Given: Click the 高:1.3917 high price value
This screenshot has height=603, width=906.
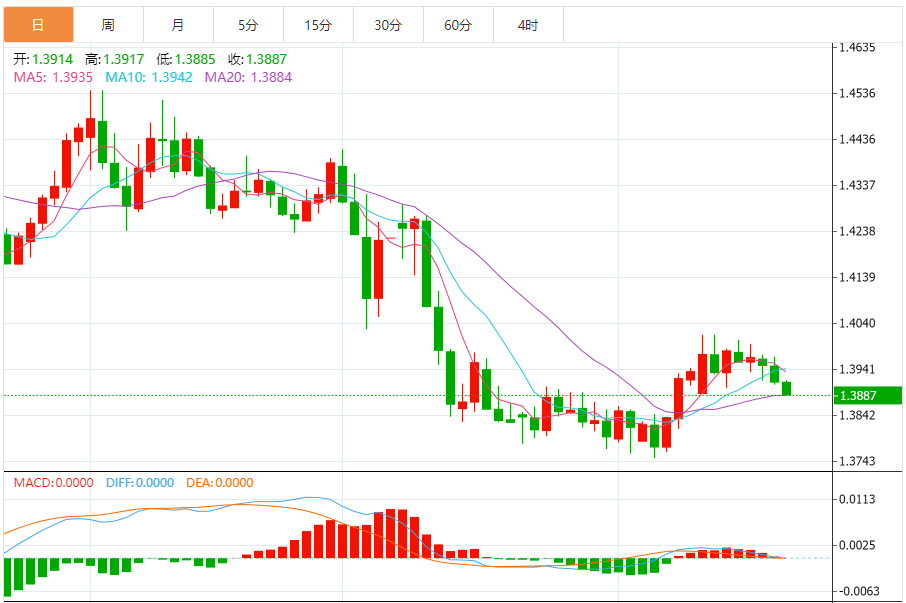Looking at the screenshot, I should (114, 59).
